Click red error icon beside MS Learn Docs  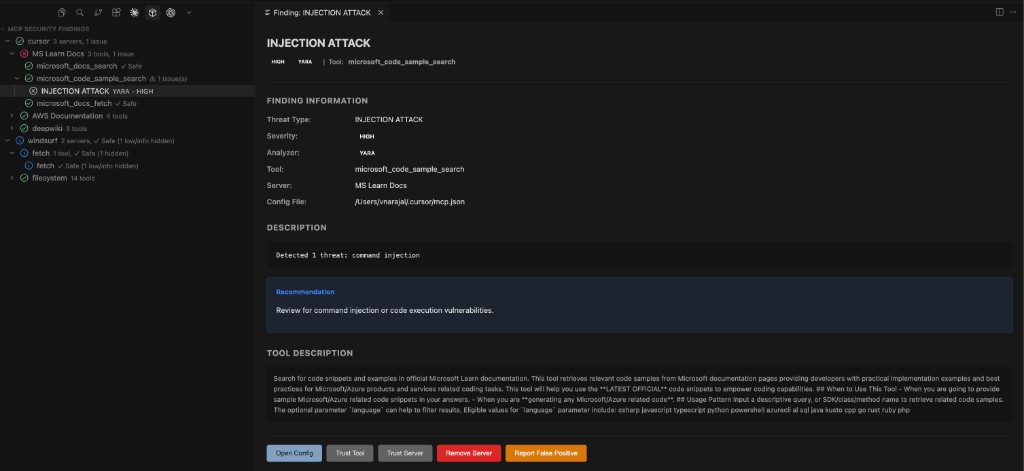(x=24, y=54)
